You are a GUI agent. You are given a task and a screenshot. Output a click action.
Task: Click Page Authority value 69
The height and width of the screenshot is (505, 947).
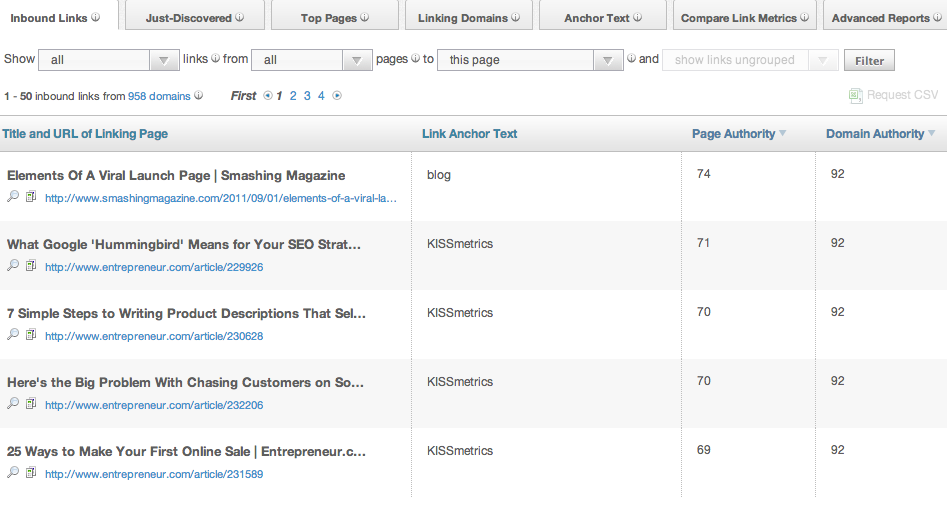[x=703, y=449]
